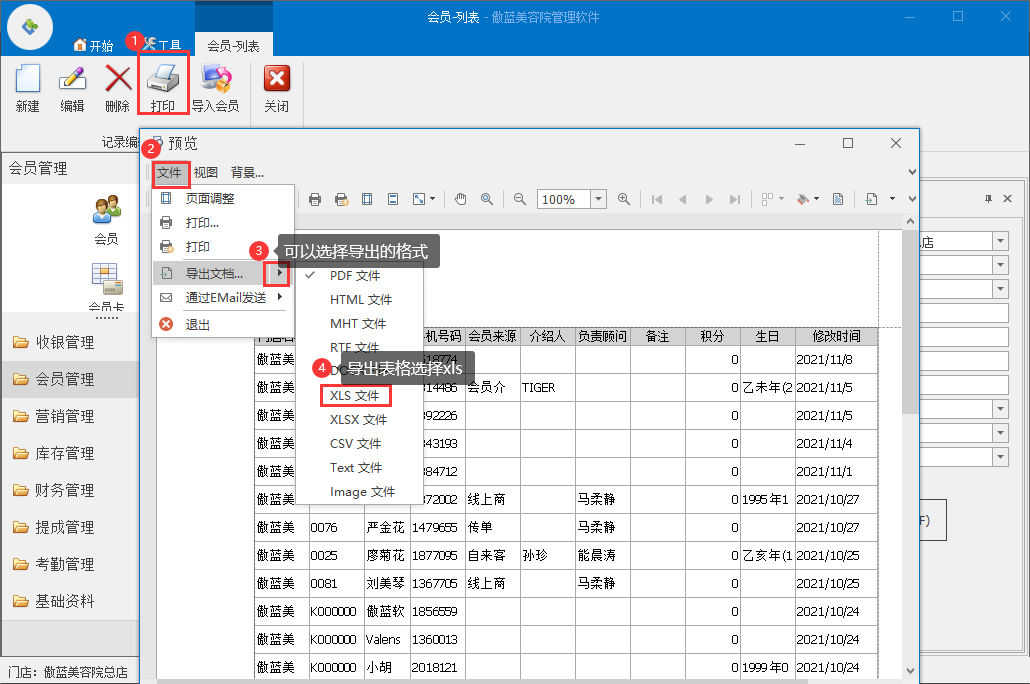
Task: Open 收银管理 section in sidebar
Action: [70, 342]
